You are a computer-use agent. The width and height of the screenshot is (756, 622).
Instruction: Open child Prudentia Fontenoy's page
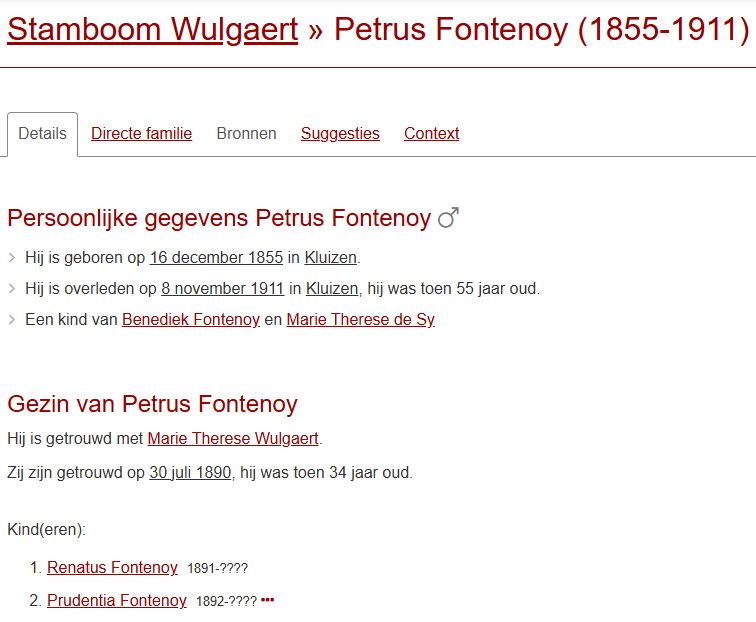pos(116,601)
